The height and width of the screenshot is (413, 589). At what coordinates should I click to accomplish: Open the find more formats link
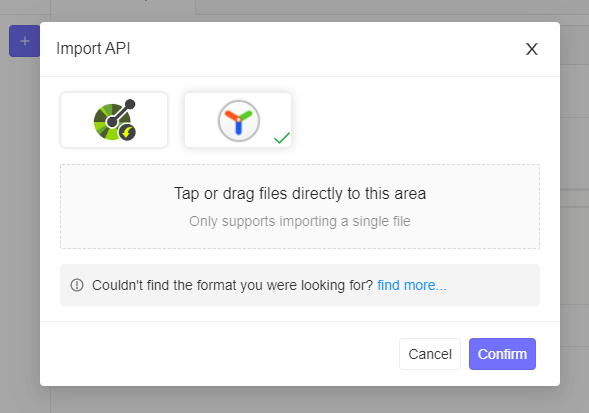coord(412,285)
